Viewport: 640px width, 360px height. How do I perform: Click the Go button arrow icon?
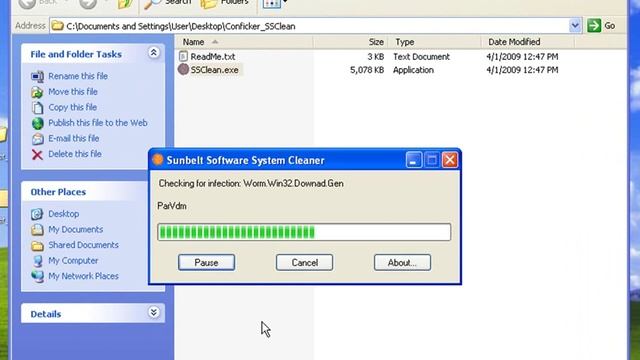pos(594,26)
